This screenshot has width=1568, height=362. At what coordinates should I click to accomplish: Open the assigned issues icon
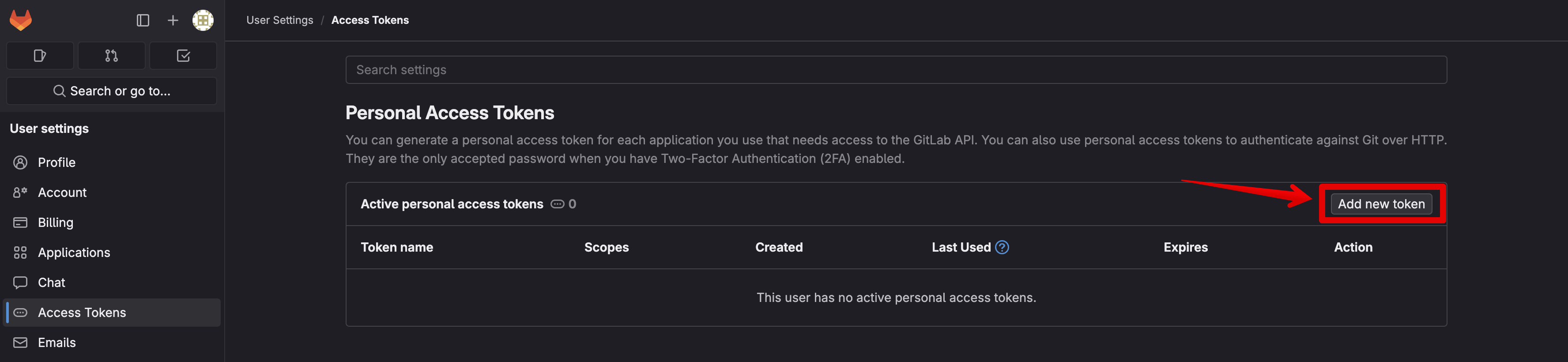click(40, 56)
